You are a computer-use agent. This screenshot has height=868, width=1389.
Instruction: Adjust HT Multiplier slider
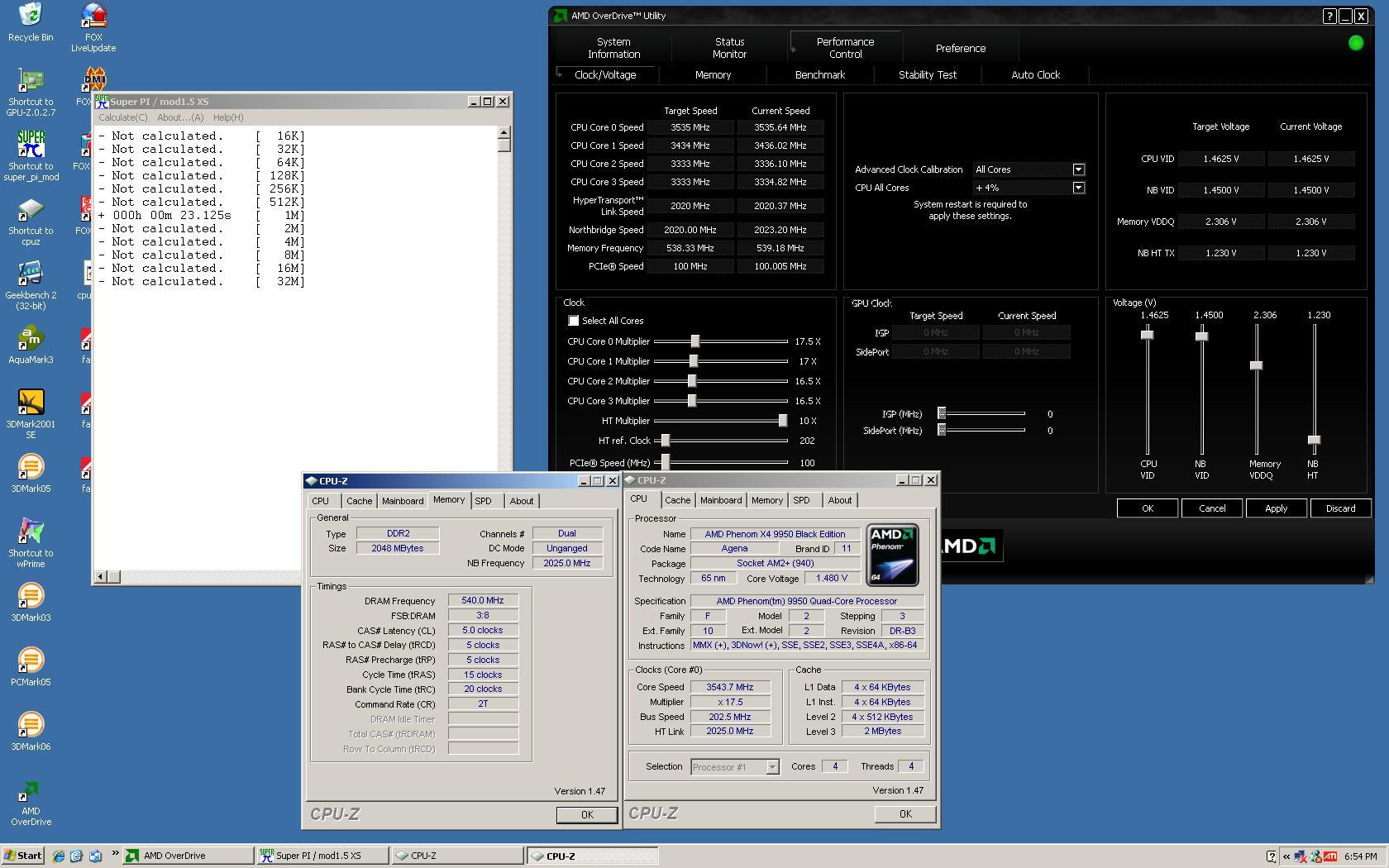[x=782, y=421]
